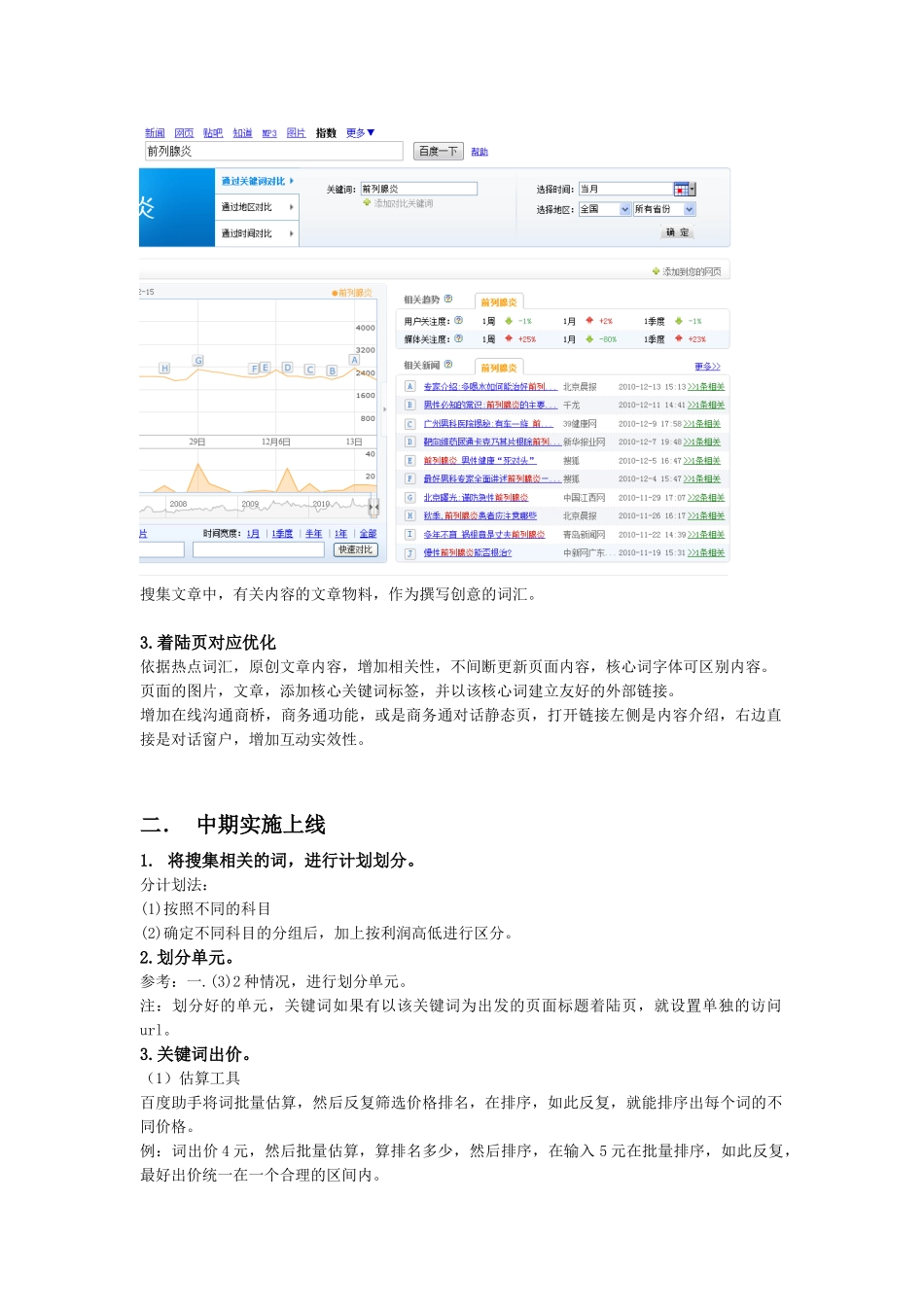Image resolution: width=924 pixels, height=1307 pixels.
Task: Click the J label in news list
Action: [x=409, y=553]
